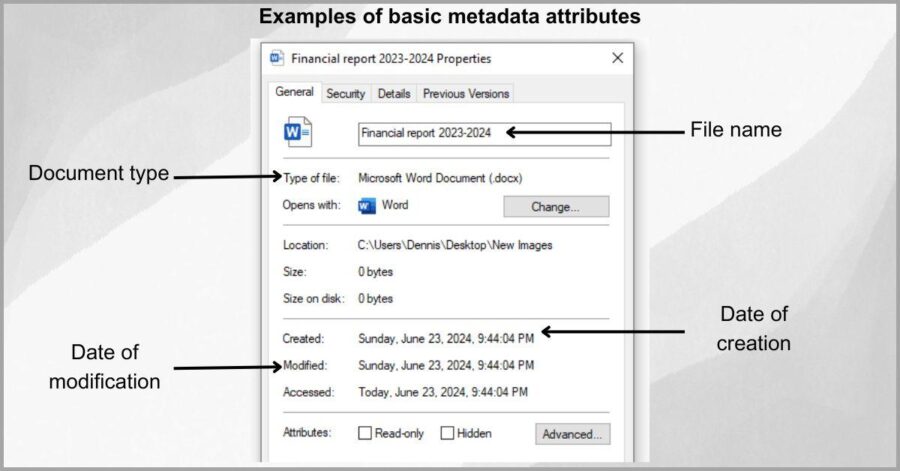This screenshot has width=900, height=471.
Task: Select the General tab
Action: [x=295, y=93]
